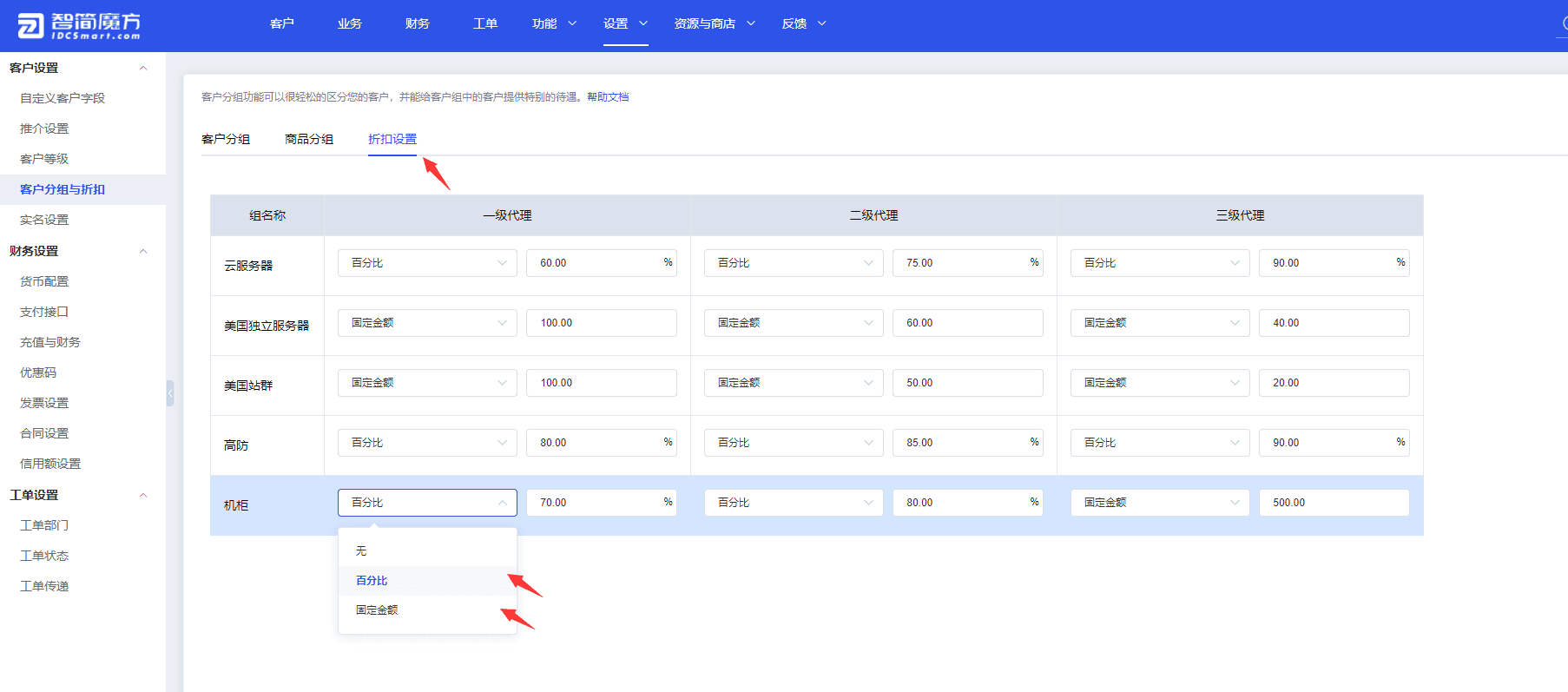Open the 财务 top menu
The height and width of the screenshot is (692, 1568).
pyautogui.click(x=418, y=23)
